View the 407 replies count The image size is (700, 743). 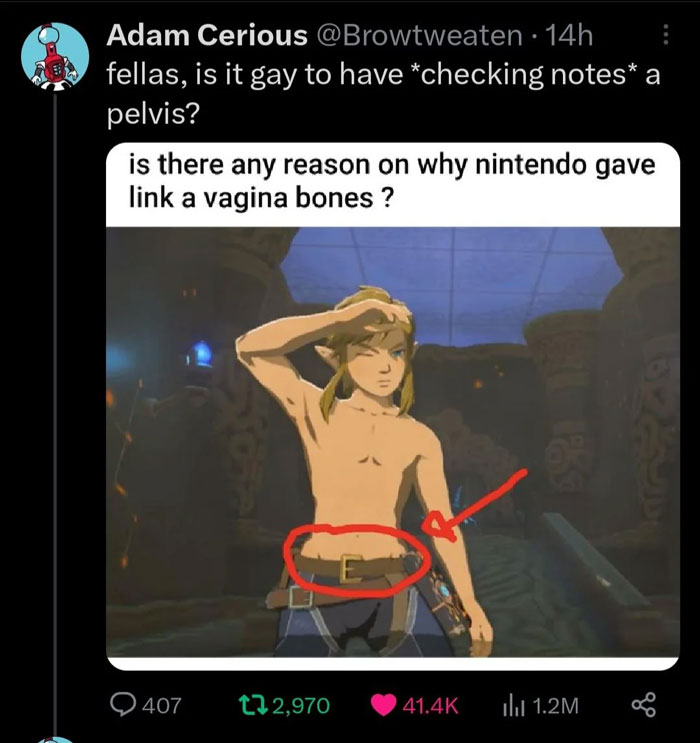click(162, 706)
